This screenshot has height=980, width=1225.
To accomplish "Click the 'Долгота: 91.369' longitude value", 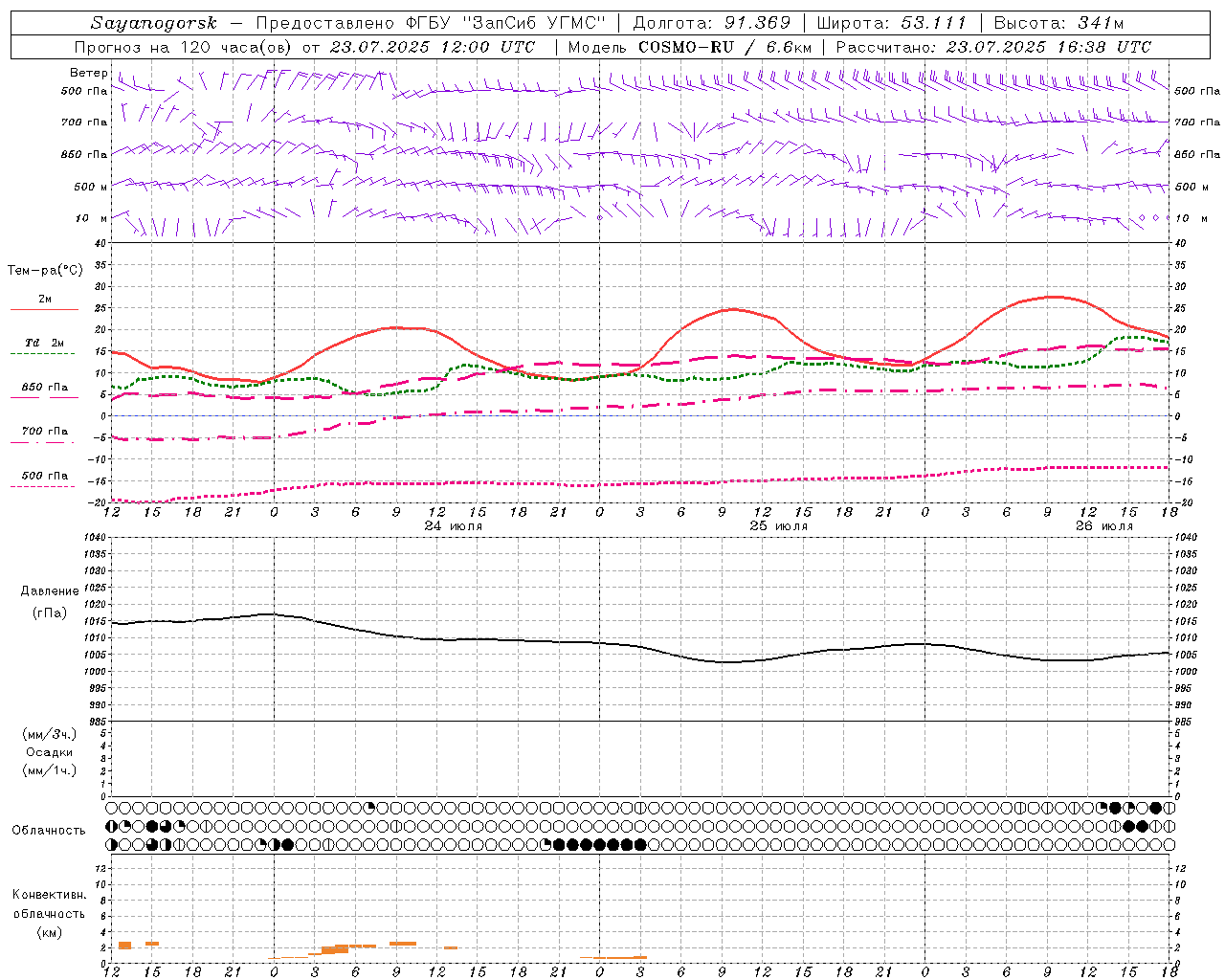I will 712,23.
